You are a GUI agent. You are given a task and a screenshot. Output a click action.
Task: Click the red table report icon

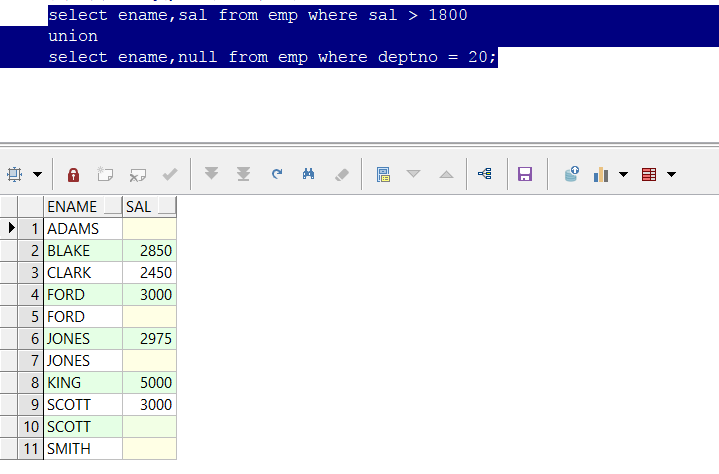pos(649,174)
